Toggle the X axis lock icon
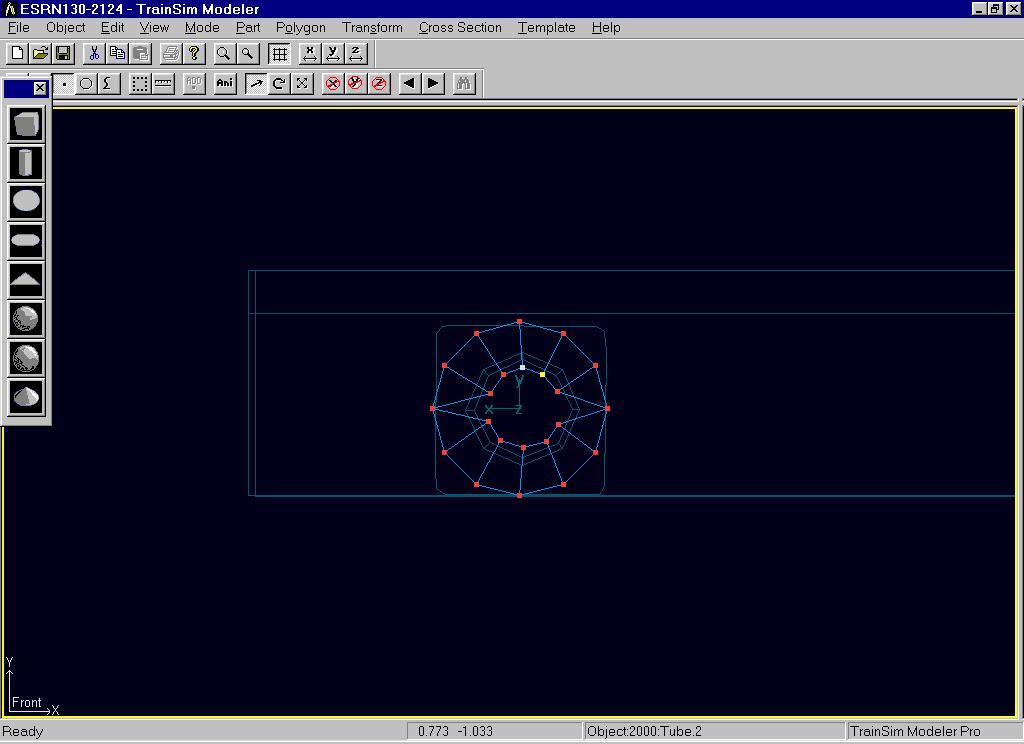The image size is (1024, 744). click(332, 83)
